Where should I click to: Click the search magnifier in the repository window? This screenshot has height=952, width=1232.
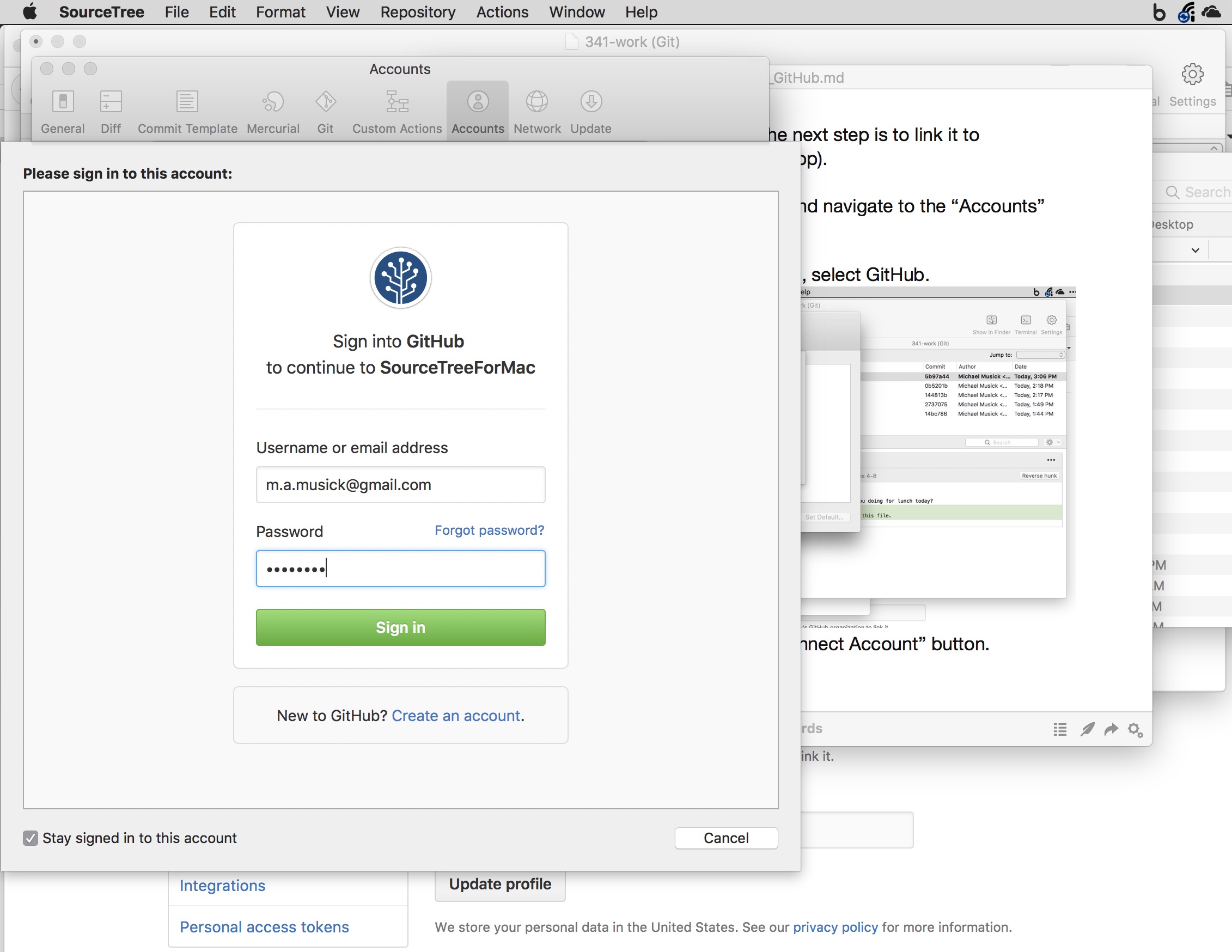(x=1172, y=192)
